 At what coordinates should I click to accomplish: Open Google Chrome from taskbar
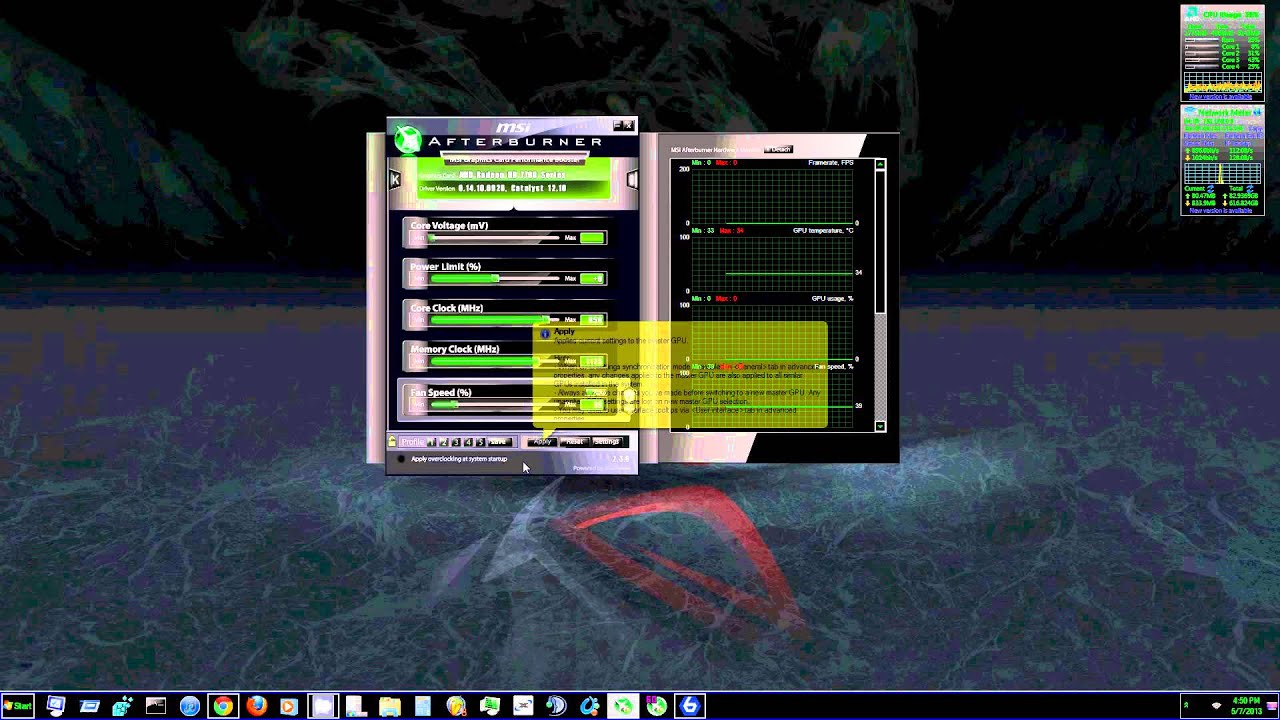[223, 706]
